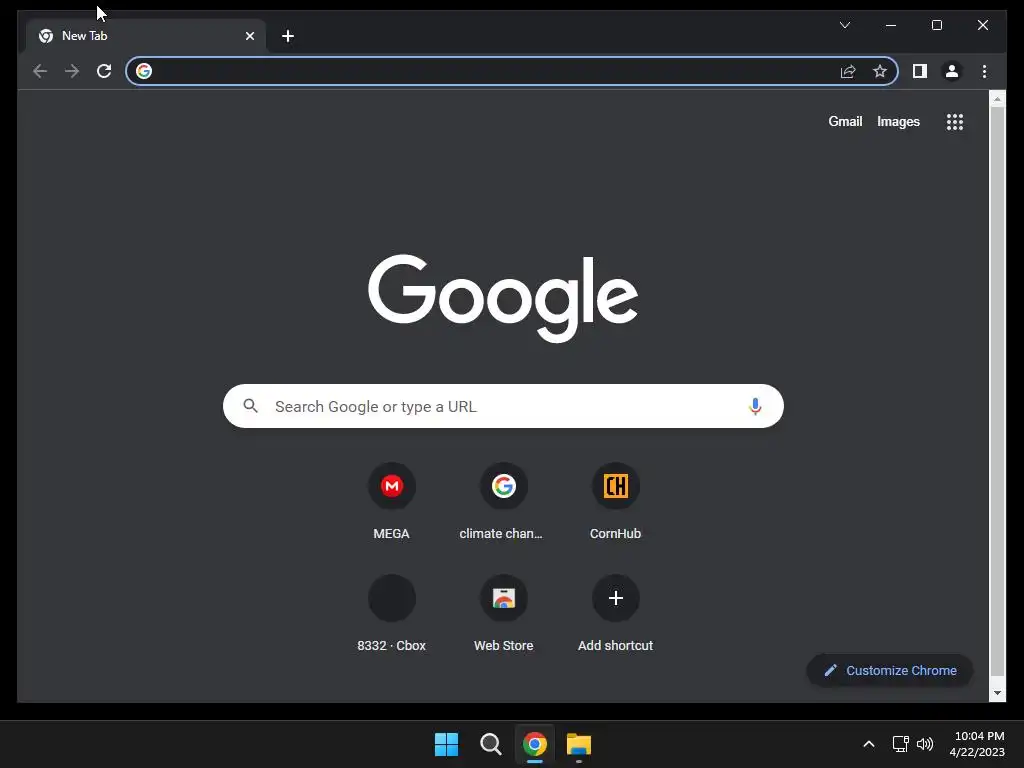
Task: Open Images link
Action: coord(898,121)
